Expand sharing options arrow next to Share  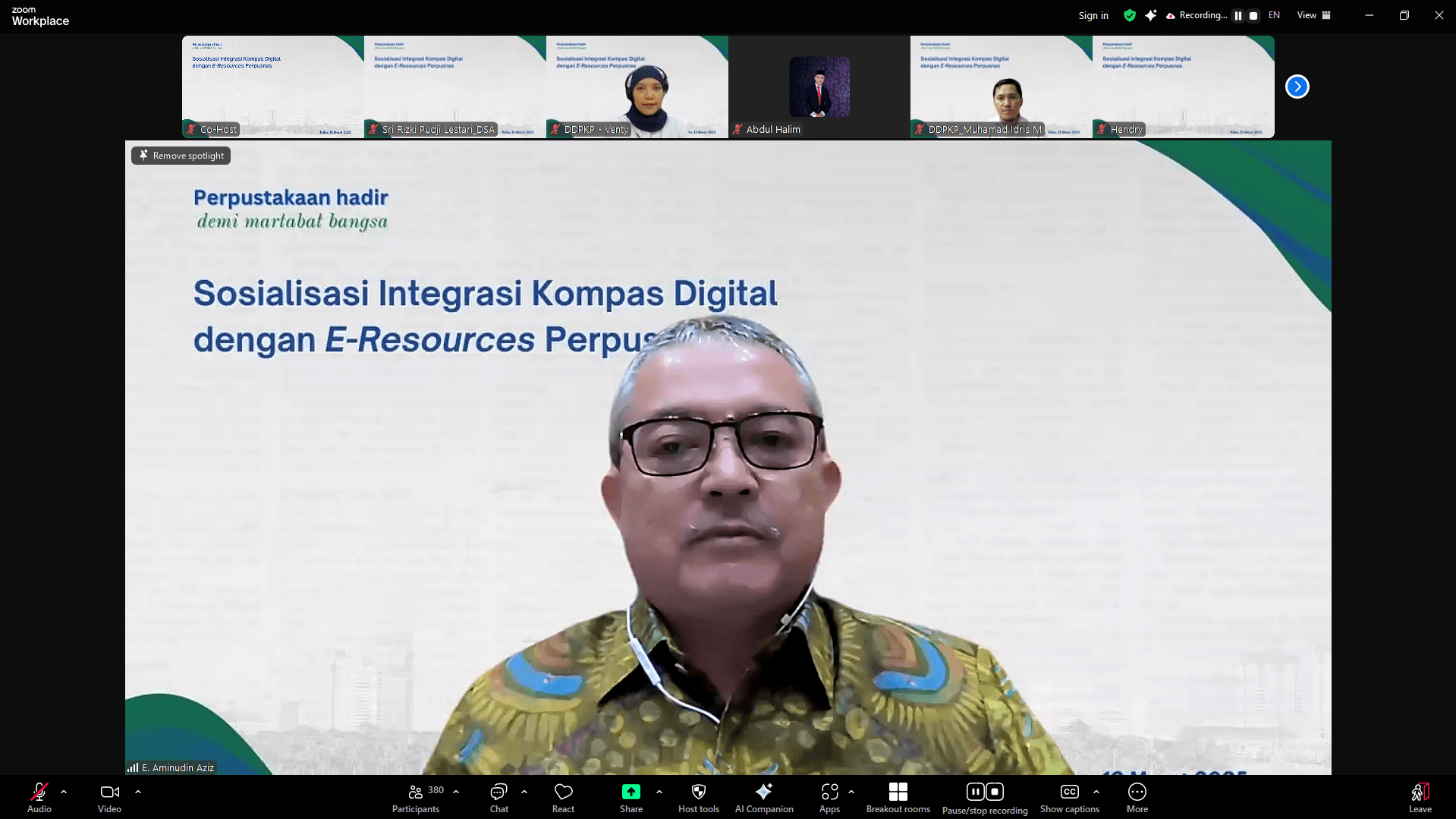pos(659,792)
